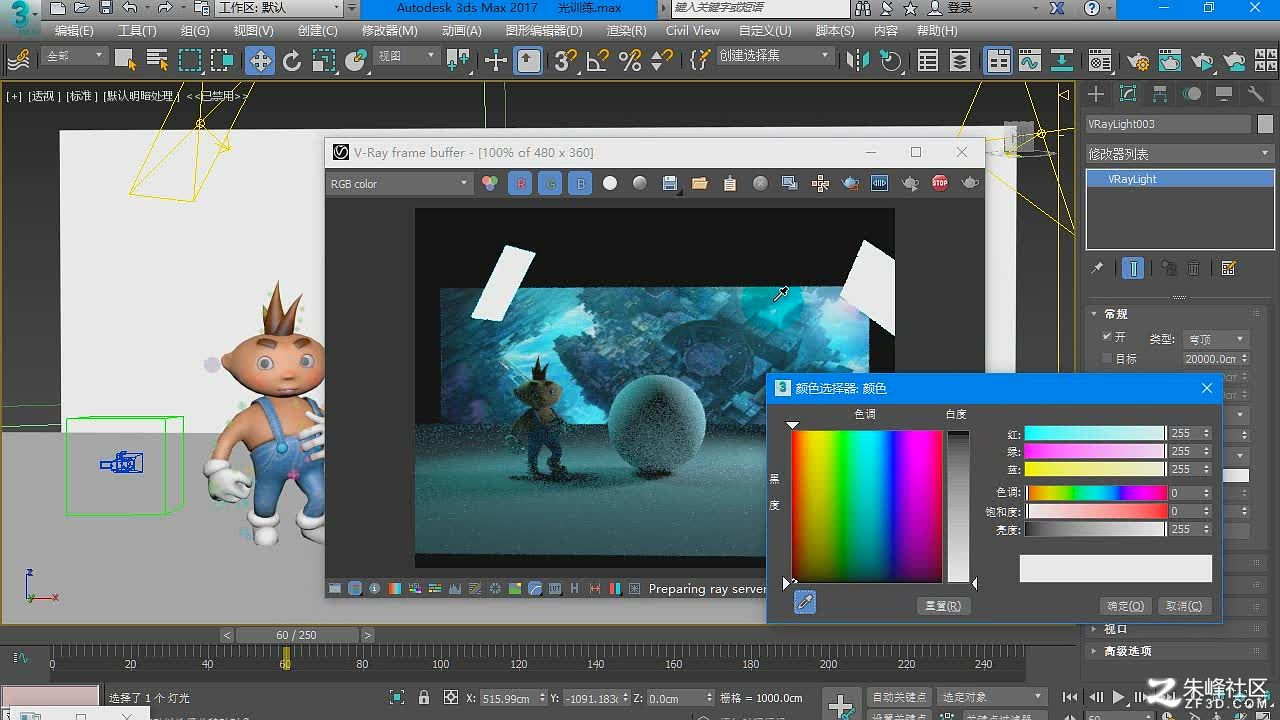1280x720 pixels.
Task: Click the 自动关键点 auto key button
Action: (899, 697)
